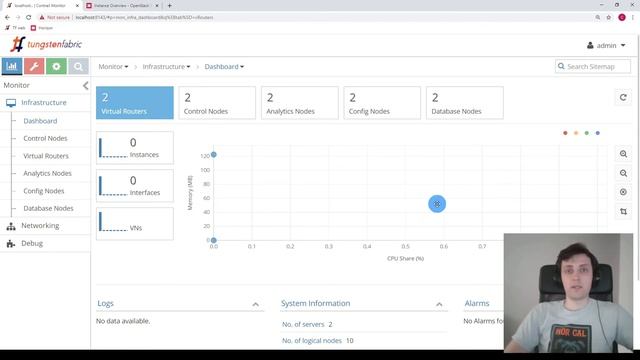Open Config Nodes in the sidebar

(44, 191)
